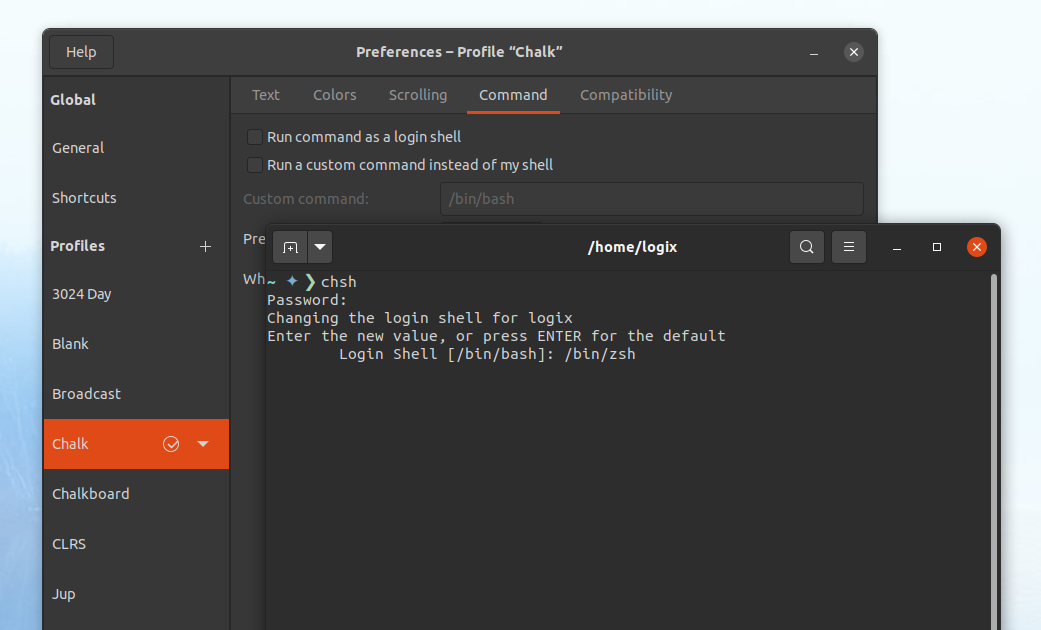Enable Run command as a login shell
The width and height of the screenshot is (1041, 630).
(x=255, y=137)
